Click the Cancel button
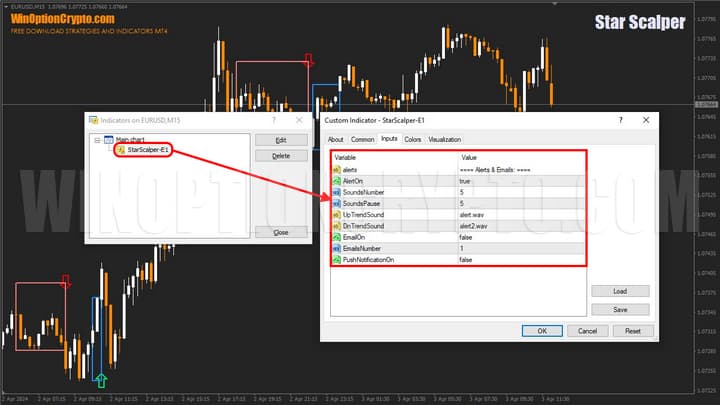Viewport: 720px width, 405px height. 587,331
